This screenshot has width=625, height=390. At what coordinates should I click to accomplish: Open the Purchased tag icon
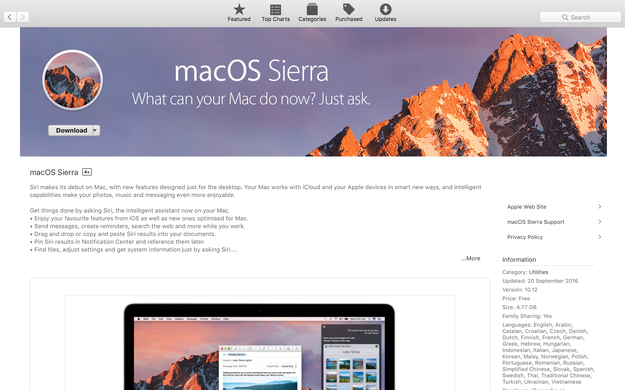tap(348, 9)
